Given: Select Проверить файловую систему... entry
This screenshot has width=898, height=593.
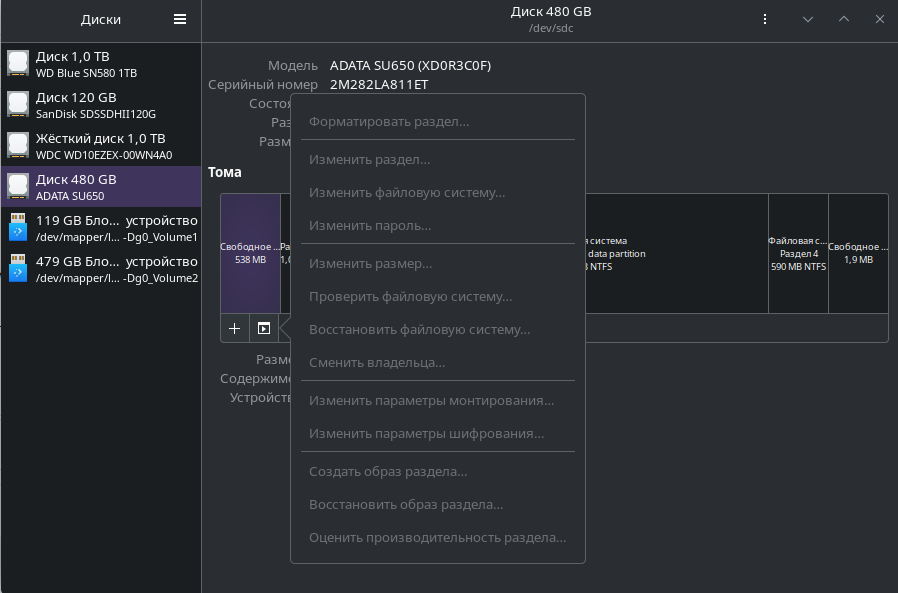Looking at the screenshot, I should click(x=411, y=297).
